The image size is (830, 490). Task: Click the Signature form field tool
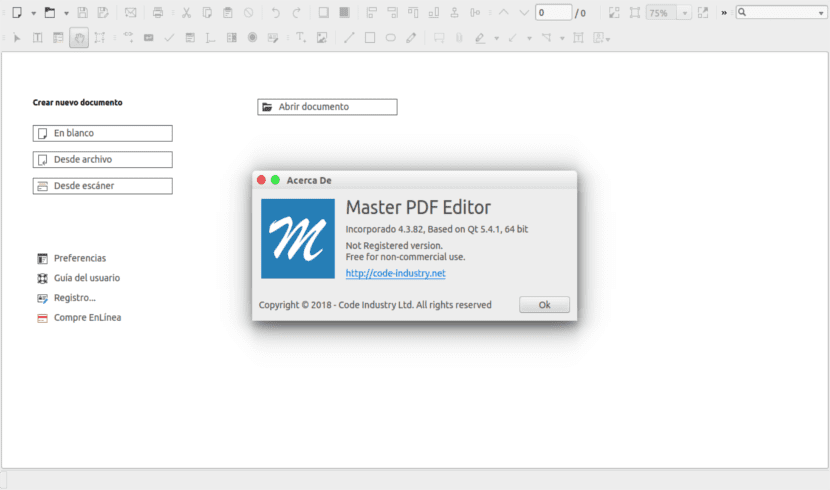pos(273,38)
